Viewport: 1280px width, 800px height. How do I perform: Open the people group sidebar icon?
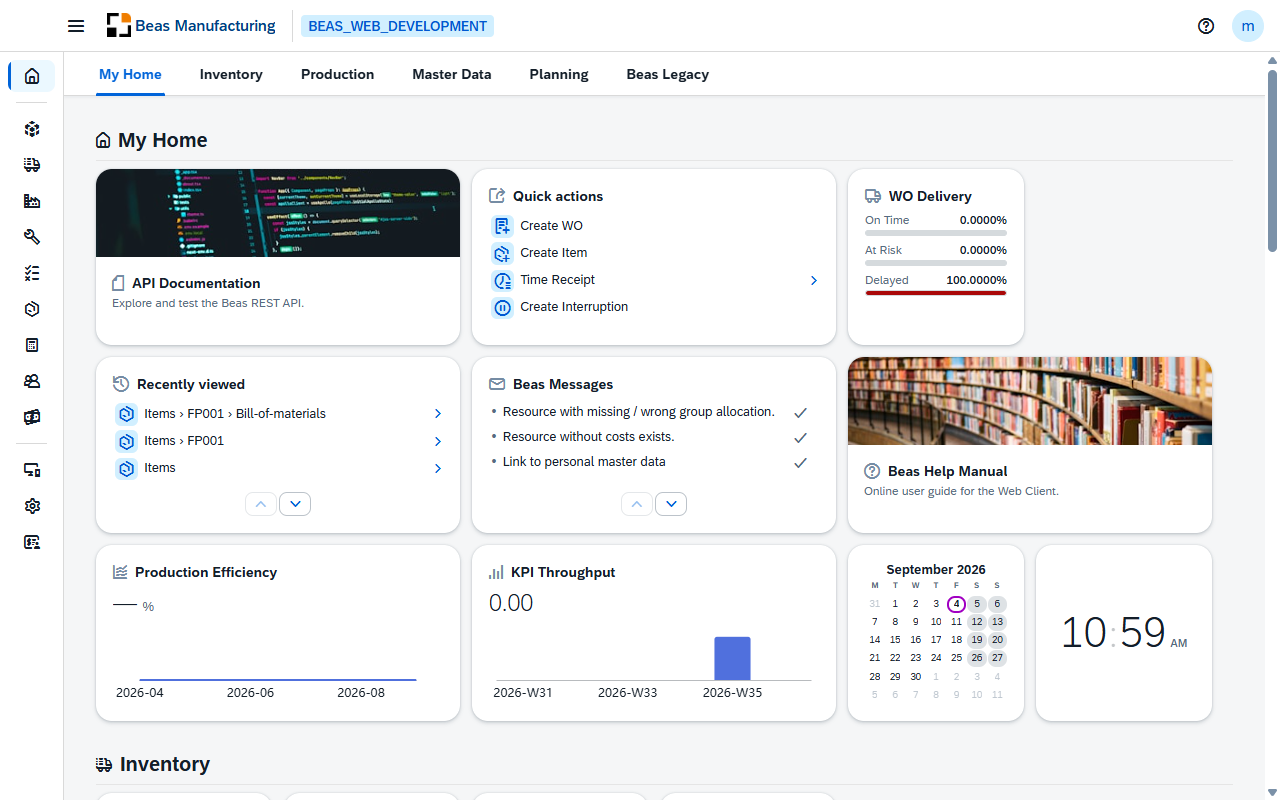tap(32, 381)
